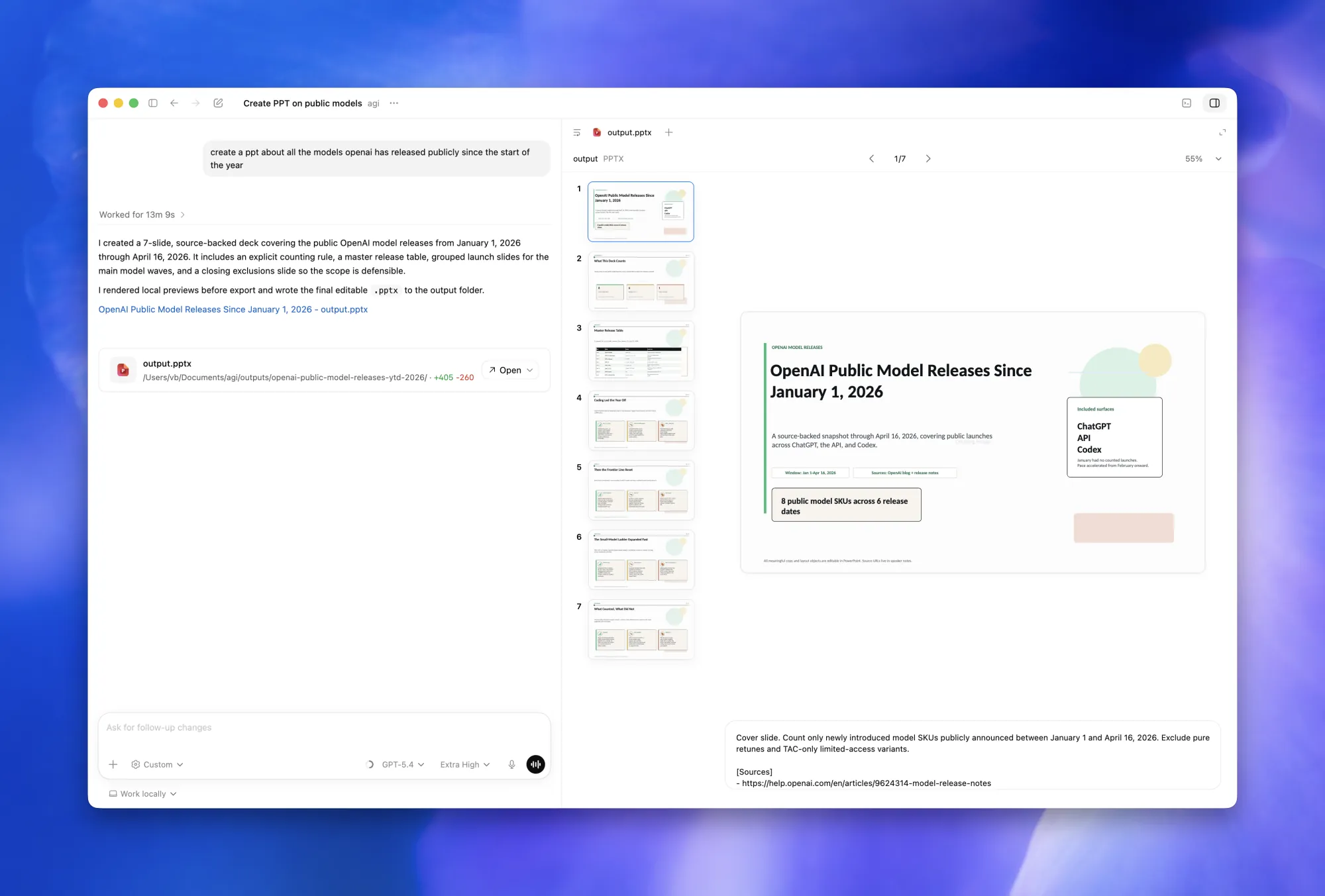Image resolution: width=1325 pixels, height=896 pixels.
Task: Go to next slide arrow
Action: point(928,159)
